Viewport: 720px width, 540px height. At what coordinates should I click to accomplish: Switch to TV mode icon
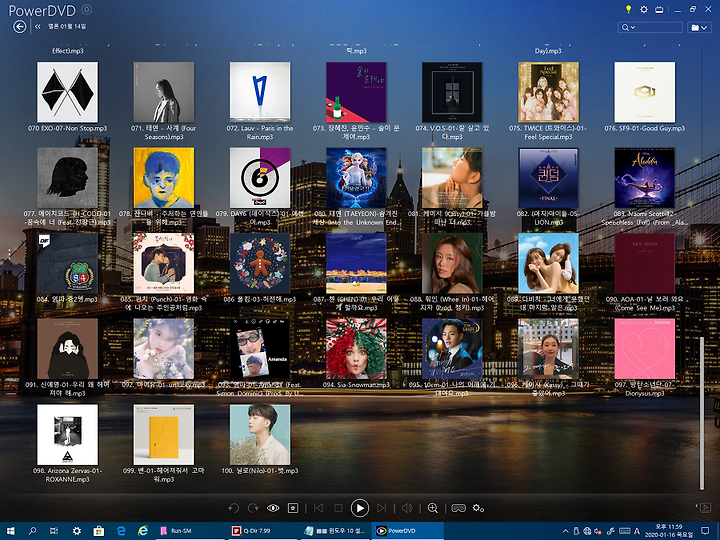(659, 9)
